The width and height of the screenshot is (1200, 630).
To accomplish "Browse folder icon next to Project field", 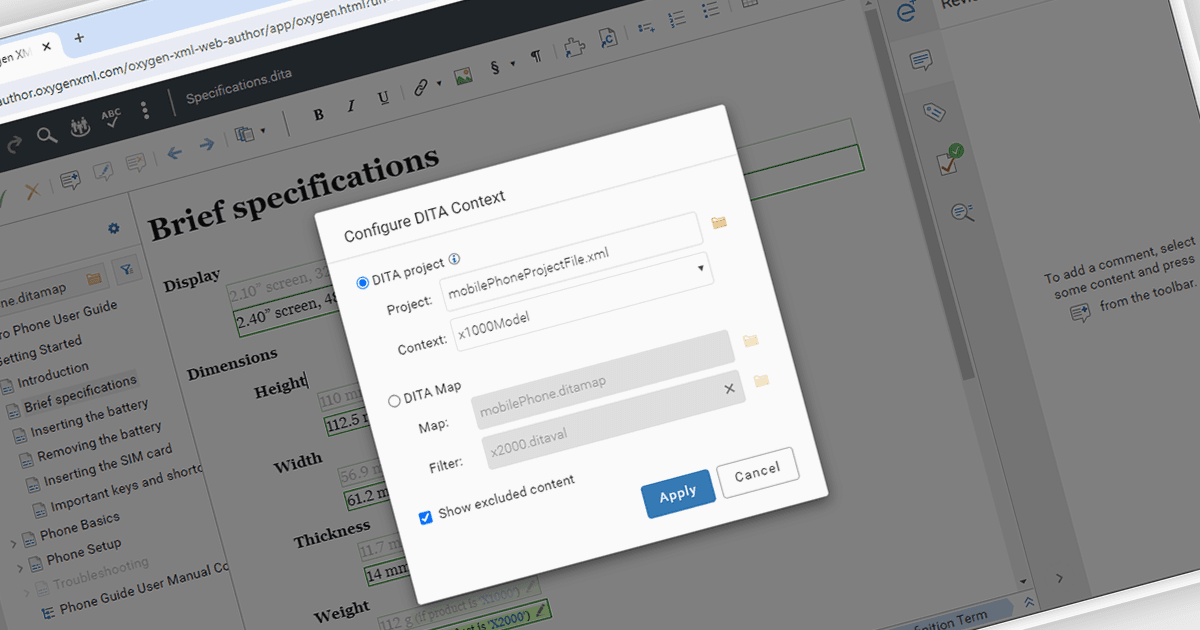I will [x=719, y=222].
